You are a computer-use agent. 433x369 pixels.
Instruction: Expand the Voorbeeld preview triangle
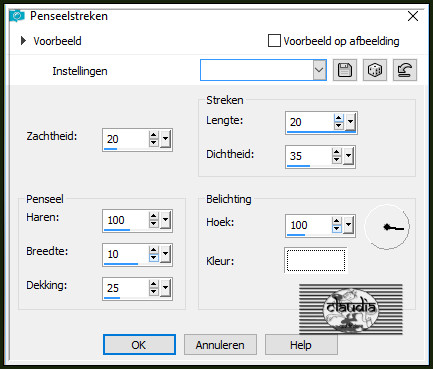click(23, 41)
